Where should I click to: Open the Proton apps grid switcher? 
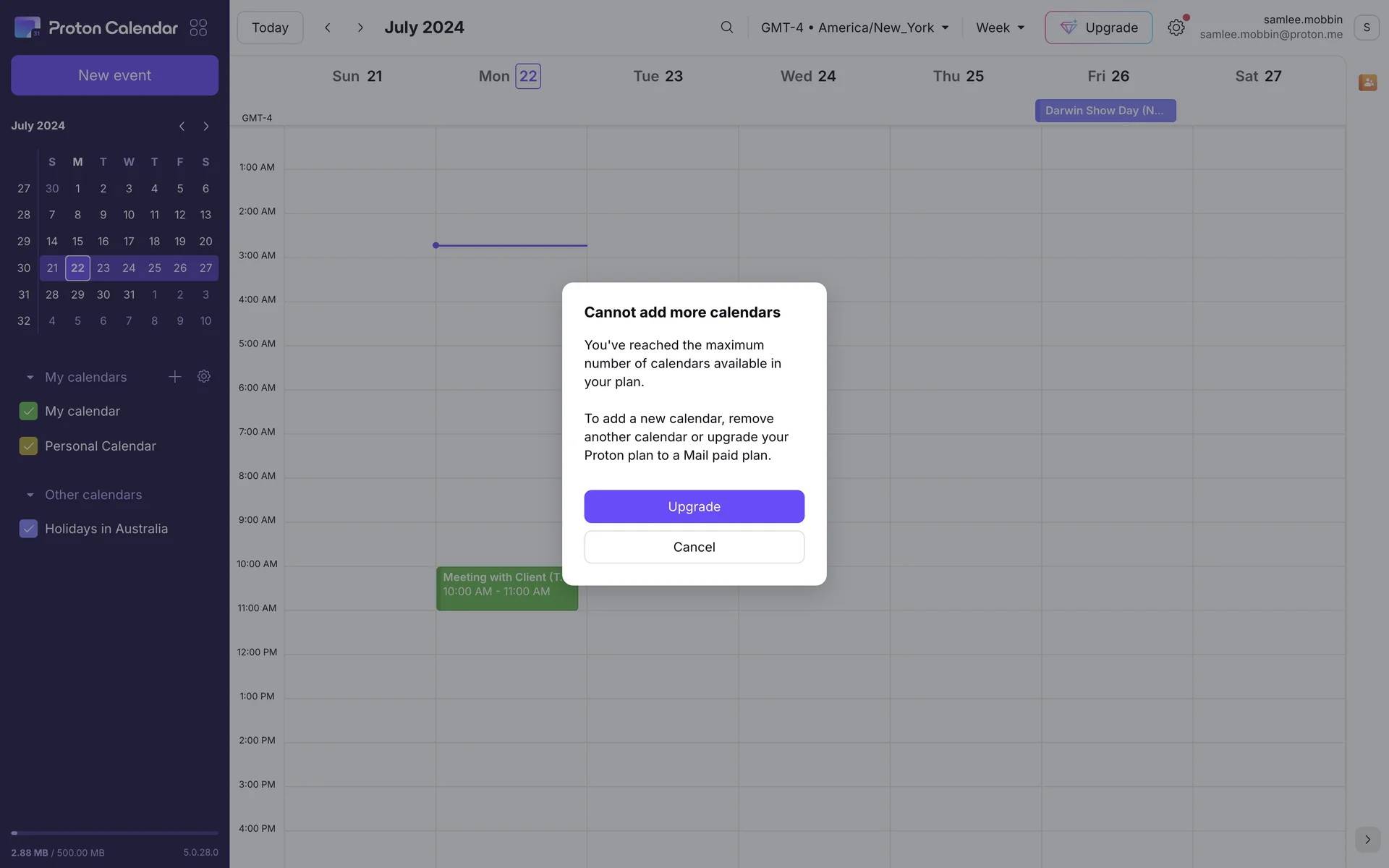pos(198,27)
